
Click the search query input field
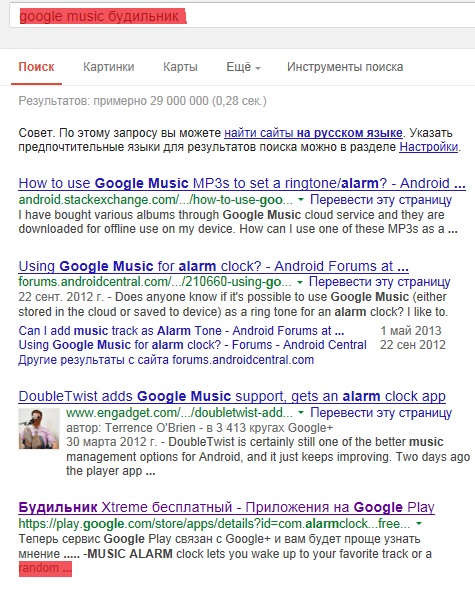[241, 17]
